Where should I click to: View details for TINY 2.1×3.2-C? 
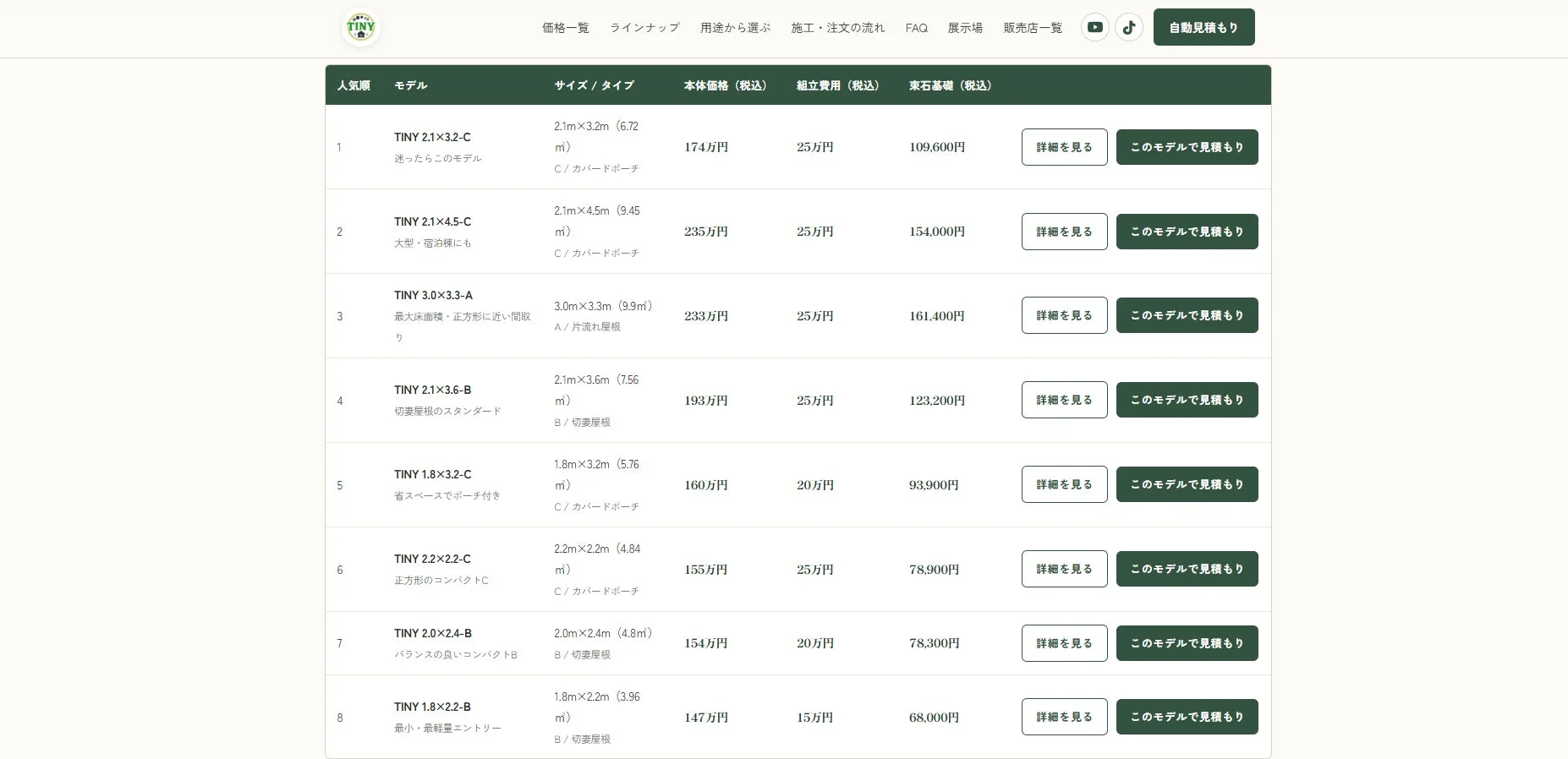click(1064, 147)
